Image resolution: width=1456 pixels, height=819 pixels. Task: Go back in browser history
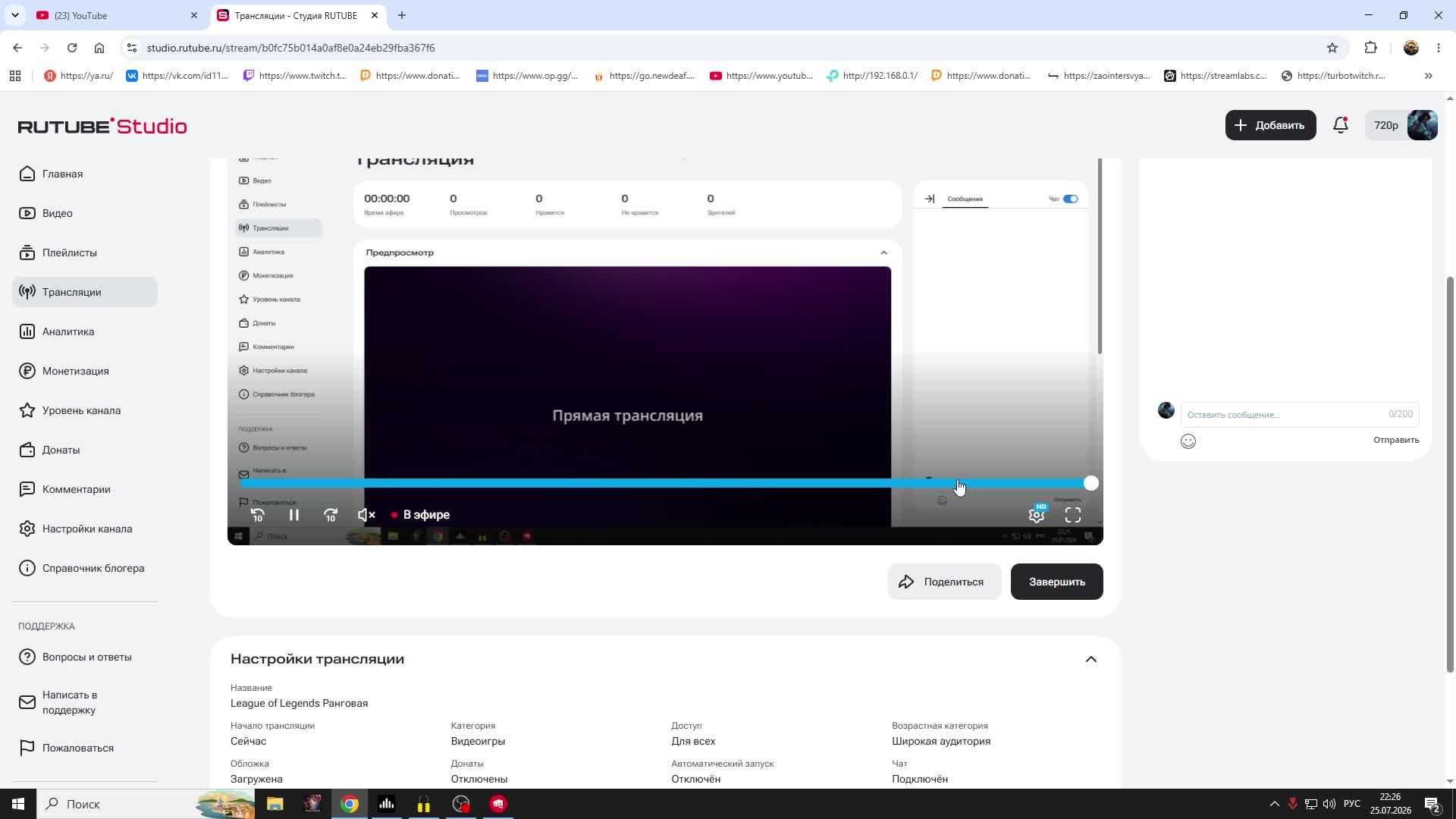[17, 48]
